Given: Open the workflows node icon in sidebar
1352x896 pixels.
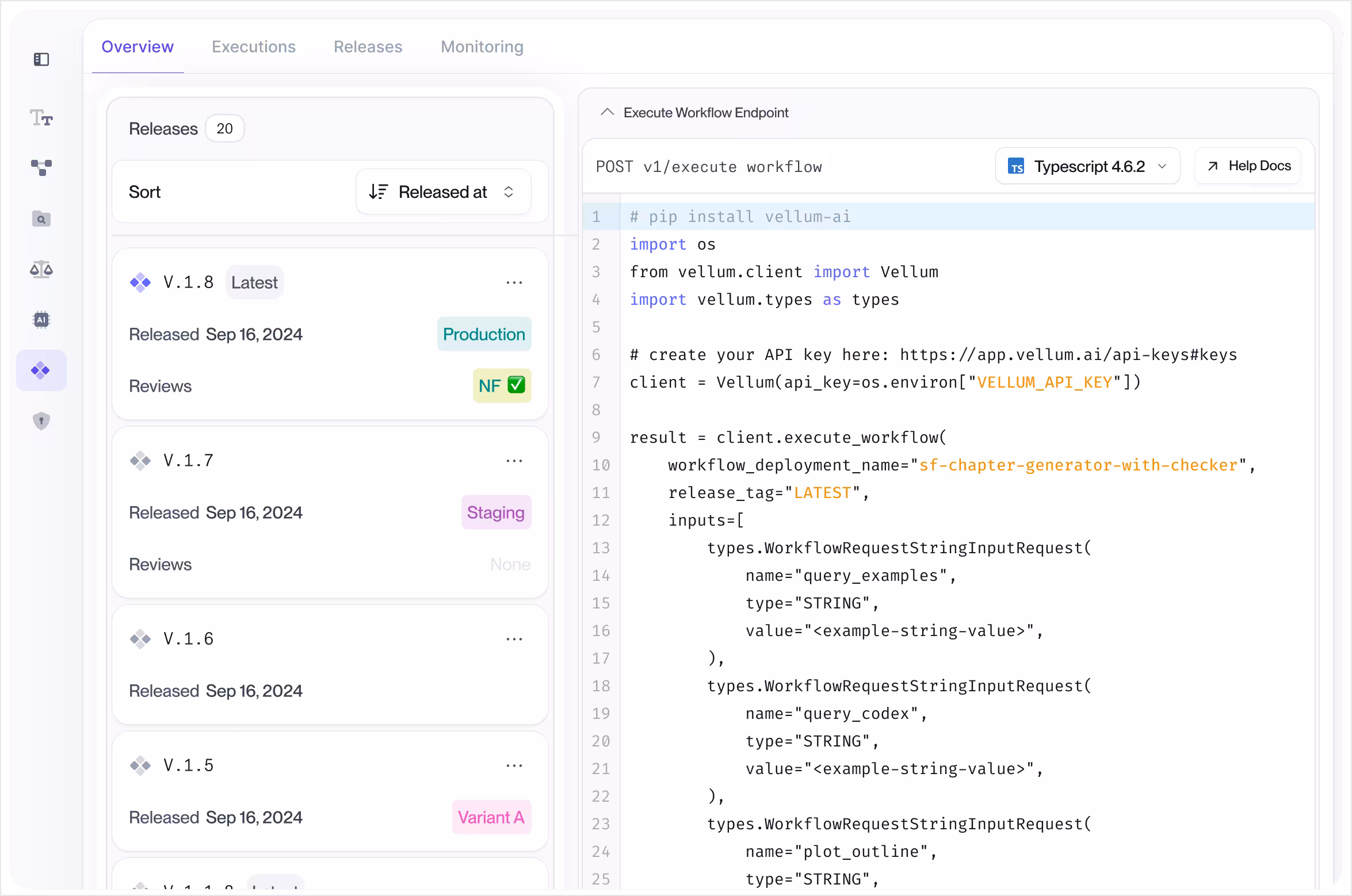Looking at the screenshot, I should pyautogui.click(x=41, y=168).
